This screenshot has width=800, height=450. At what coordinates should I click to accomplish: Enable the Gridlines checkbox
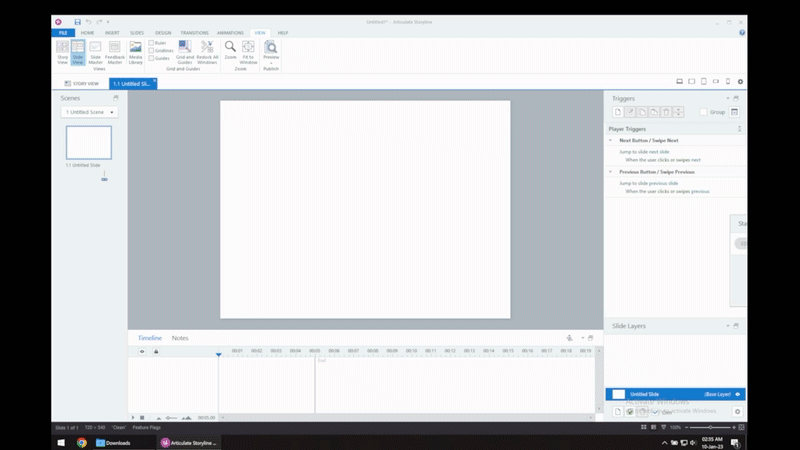pyautogui.click(x=151, y=50)
